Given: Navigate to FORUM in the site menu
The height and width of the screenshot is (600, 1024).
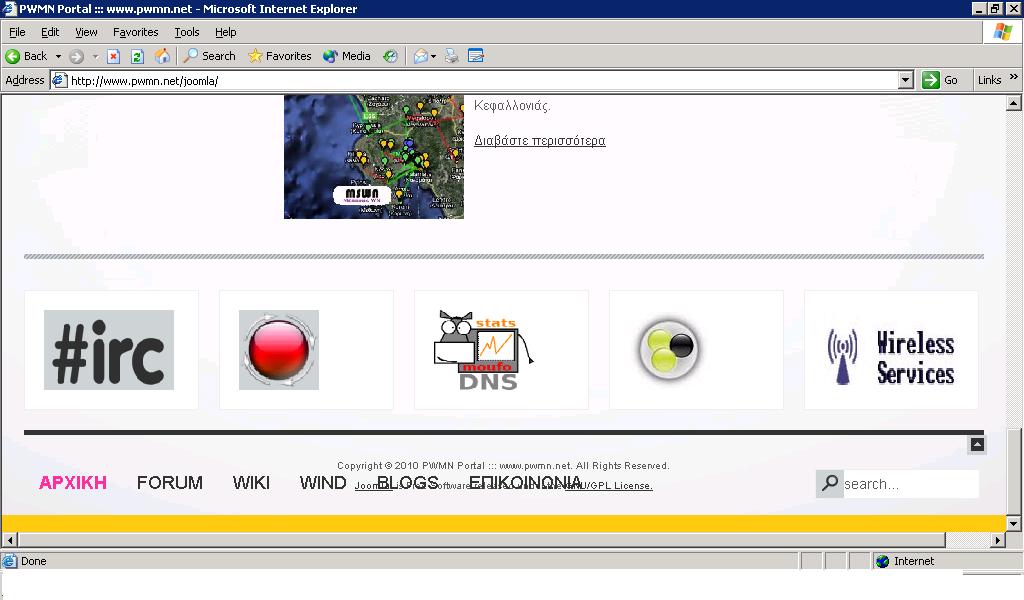Looking at the screenshot, I should tap(169, 483).
